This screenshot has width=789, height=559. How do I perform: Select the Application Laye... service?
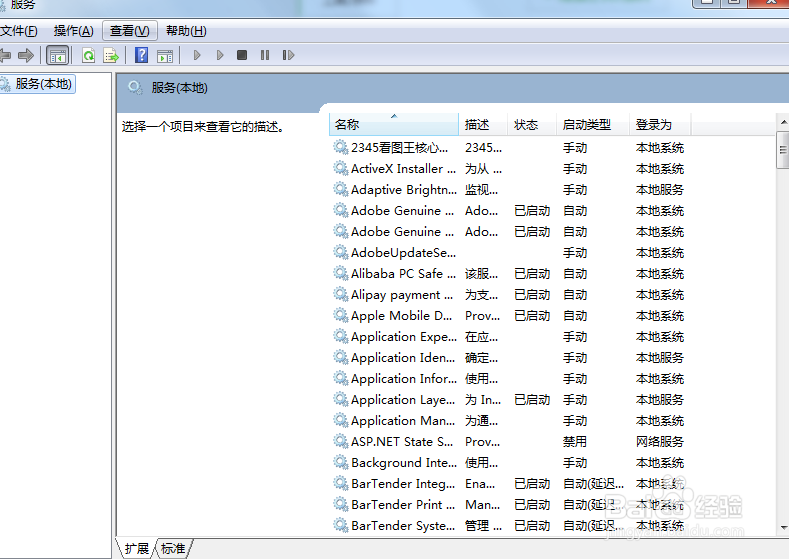point(508,400)
